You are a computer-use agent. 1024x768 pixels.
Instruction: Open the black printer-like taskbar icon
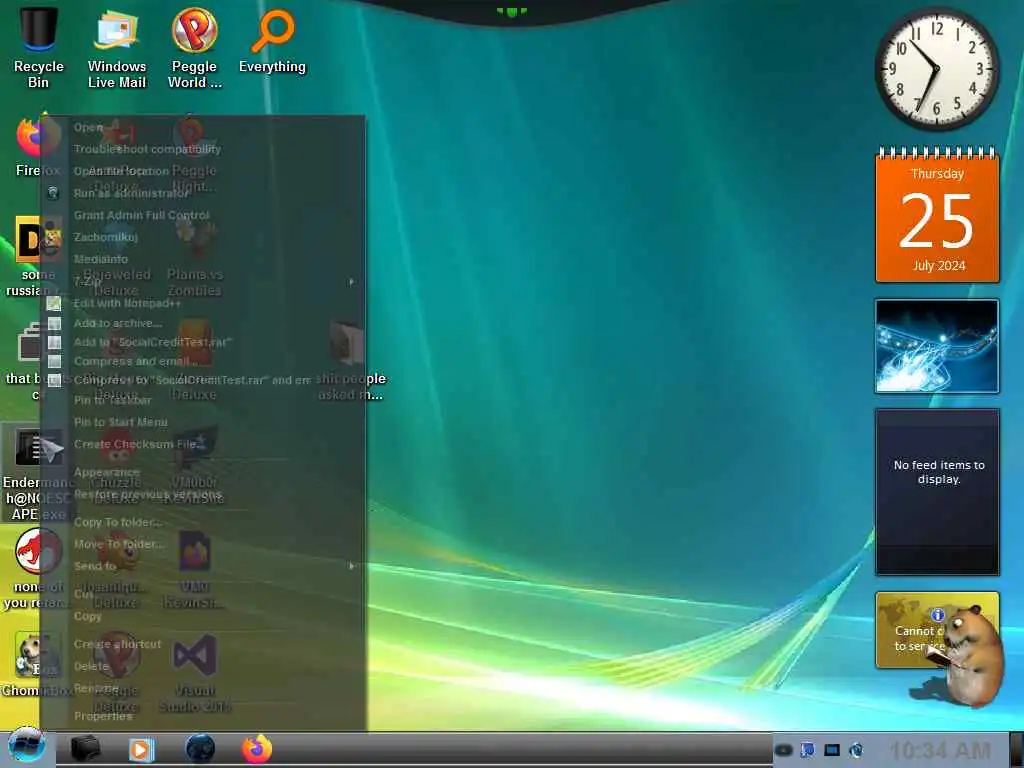[86, 749]
